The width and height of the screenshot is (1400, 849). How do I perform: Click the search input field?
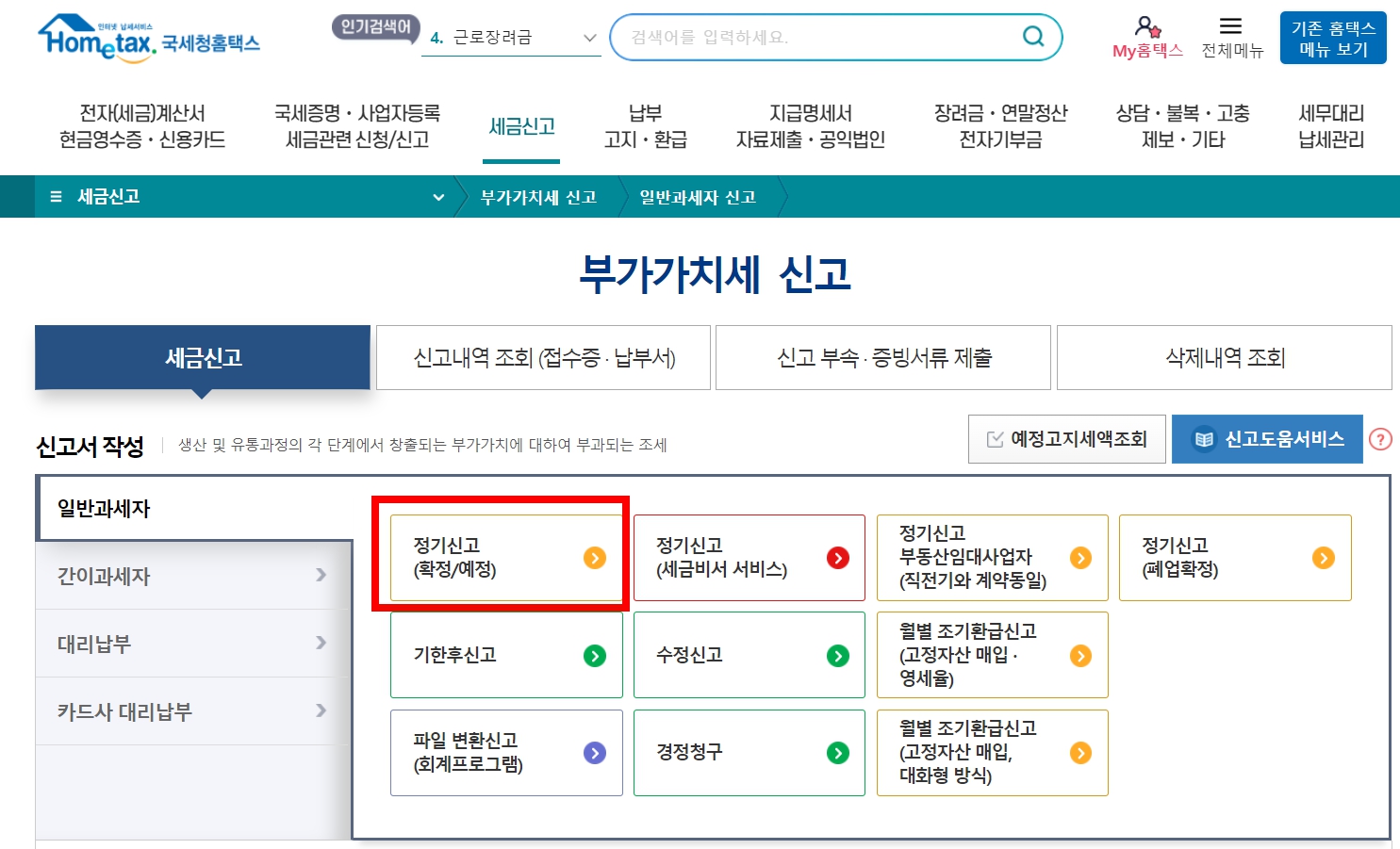point(820,38)
